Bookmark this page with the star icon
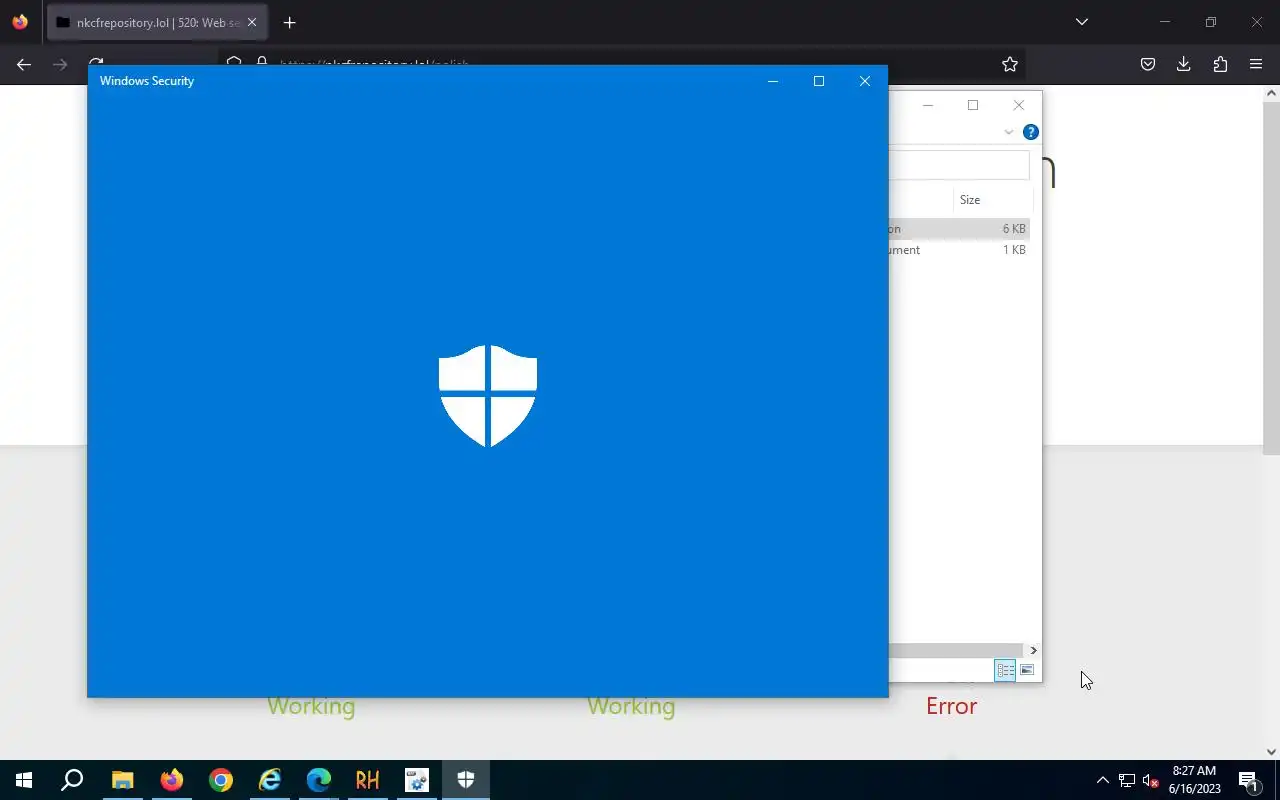The height and width of the screenshot is (800, 1280). (1010, 64)
